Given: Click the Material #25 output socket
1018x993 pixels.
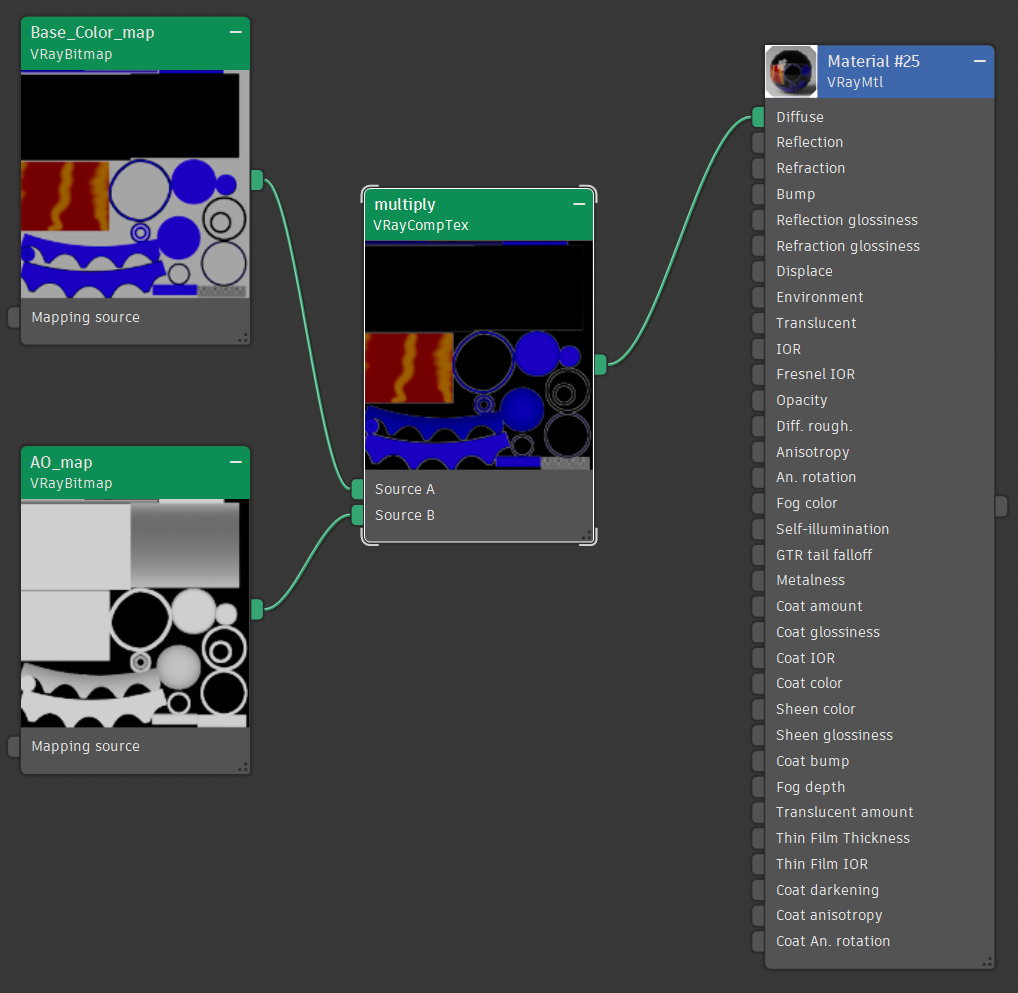Looking at the screenshot, I should pos(1001,506).
